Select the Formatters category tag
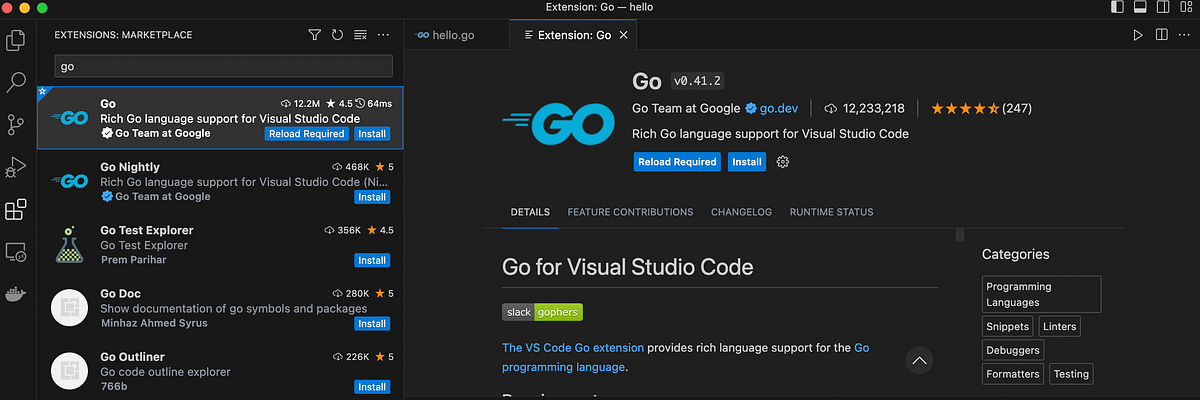This screenshot has height=400, width=1200. (x=1013, y=374)
